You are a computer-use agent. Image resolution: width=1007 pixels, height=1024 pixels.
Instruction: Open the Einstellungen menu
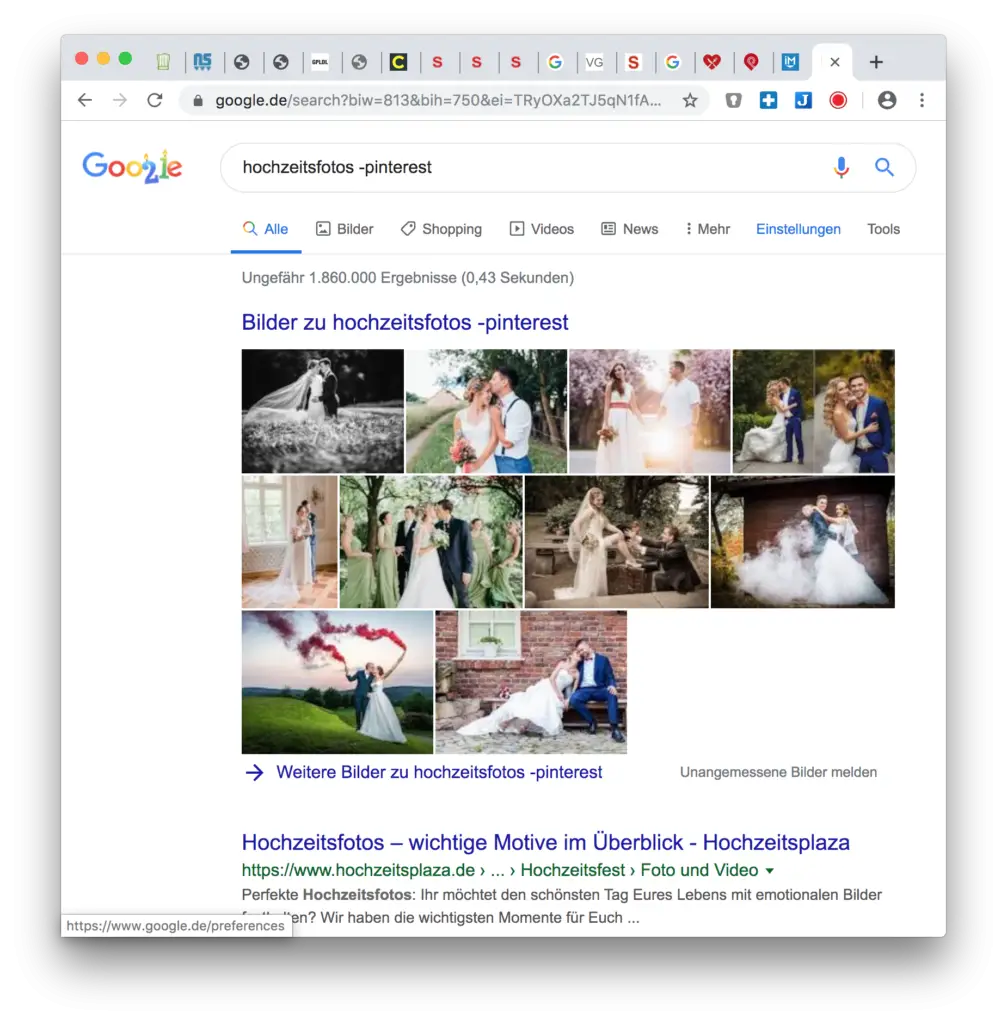[799, 229]
